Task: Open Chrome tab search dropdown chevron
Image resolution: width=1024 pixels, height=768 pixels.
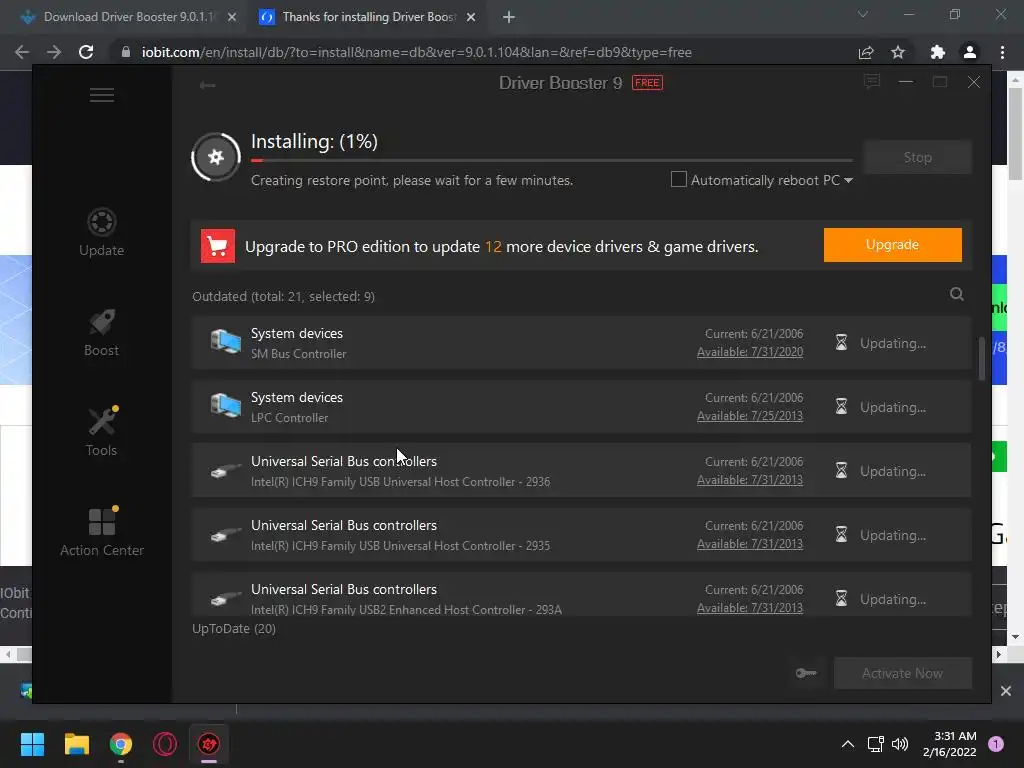Action: pos(863,14)
